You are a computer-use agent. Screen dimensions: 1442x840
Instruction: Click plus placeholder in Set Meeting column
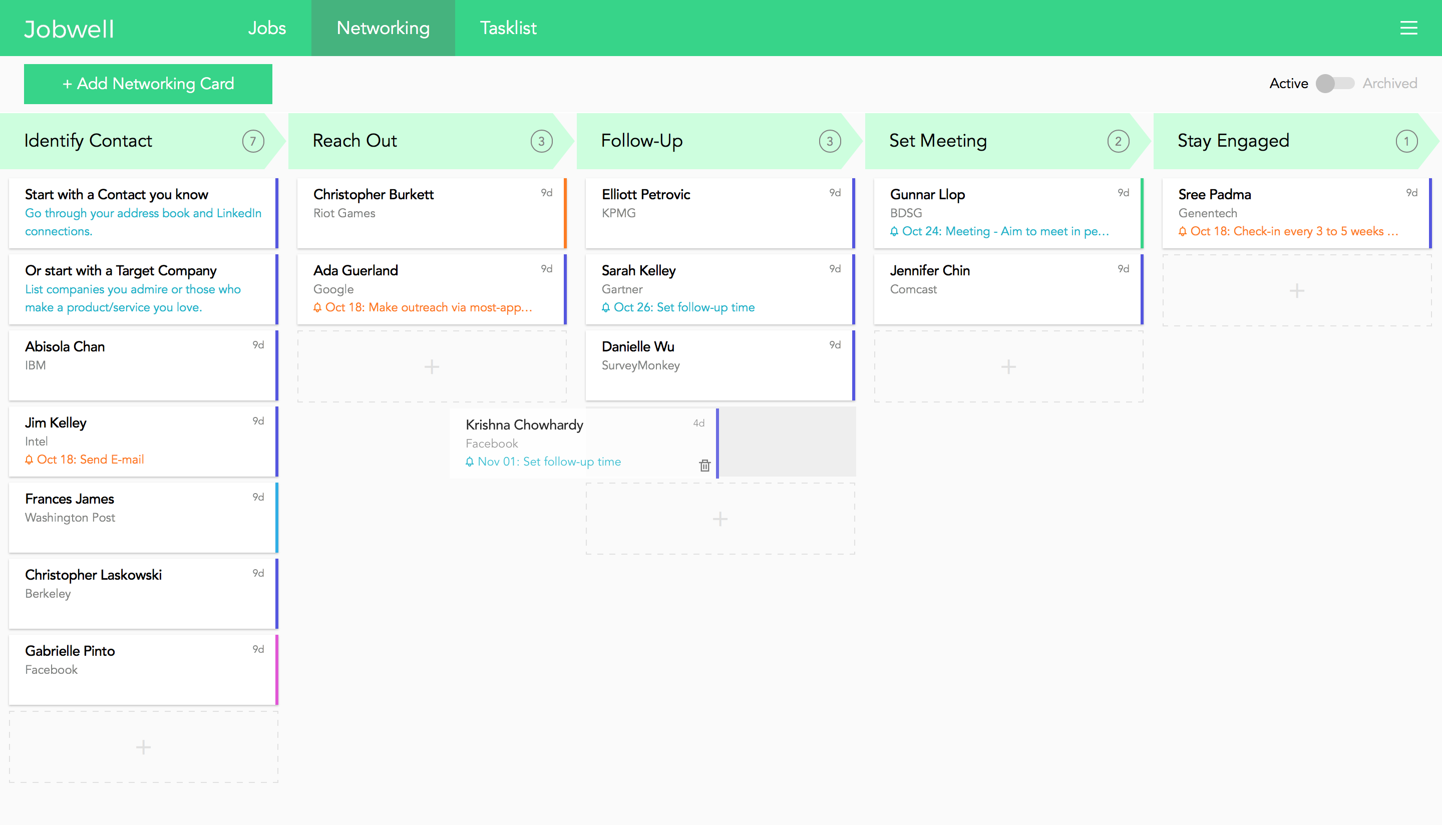click(x=1008, y=366)
